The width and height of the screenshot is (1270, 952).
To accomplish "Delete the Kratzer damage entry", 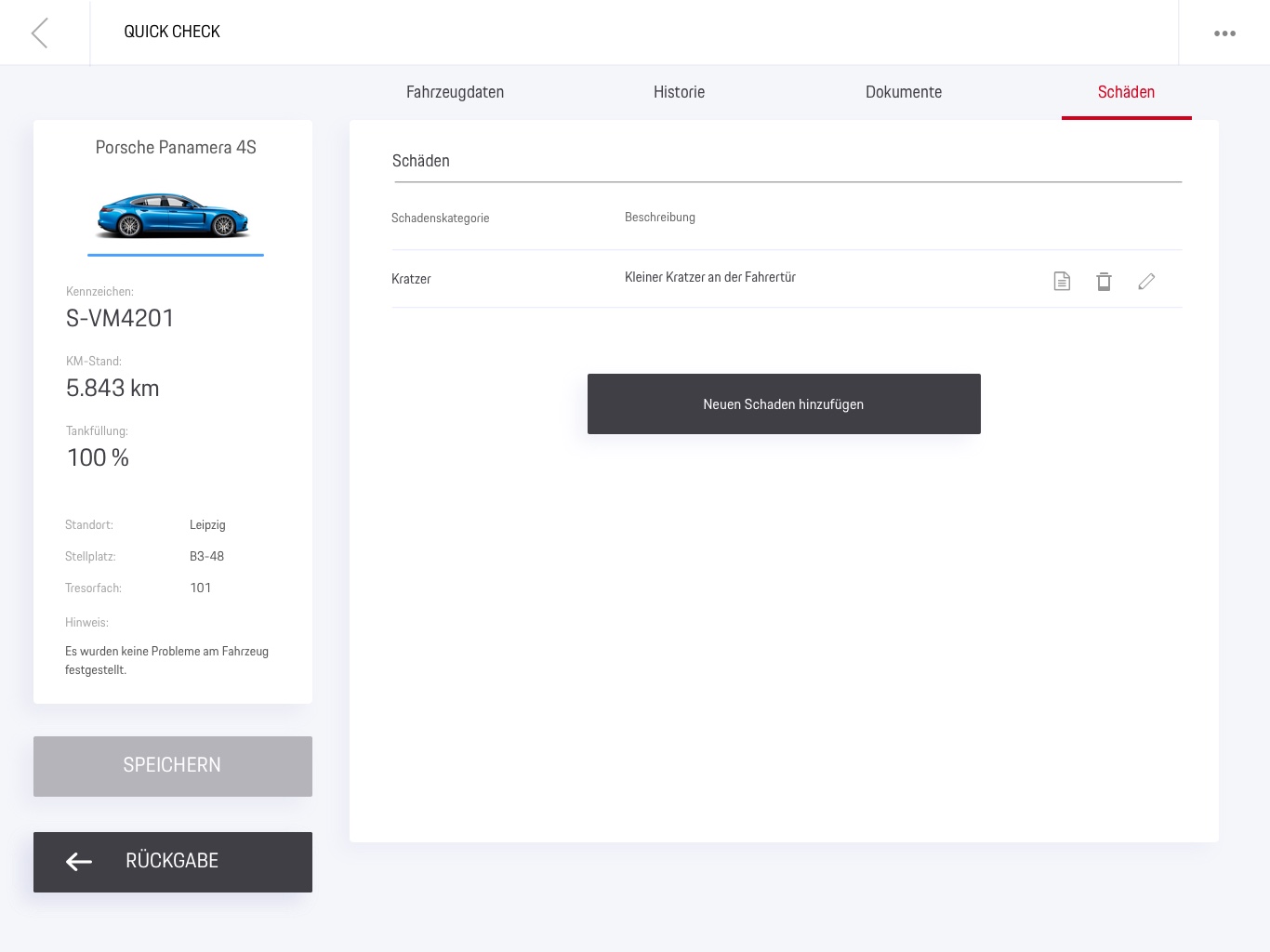I will point(1104,281).
